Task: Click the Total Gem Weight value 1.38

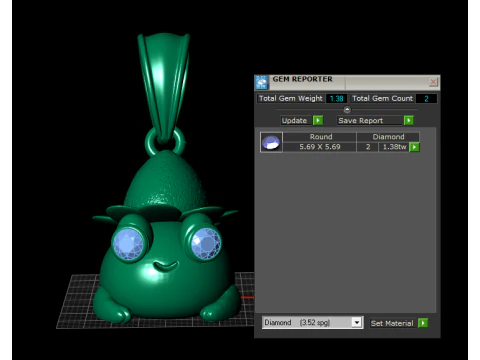Action: [337, 99]
